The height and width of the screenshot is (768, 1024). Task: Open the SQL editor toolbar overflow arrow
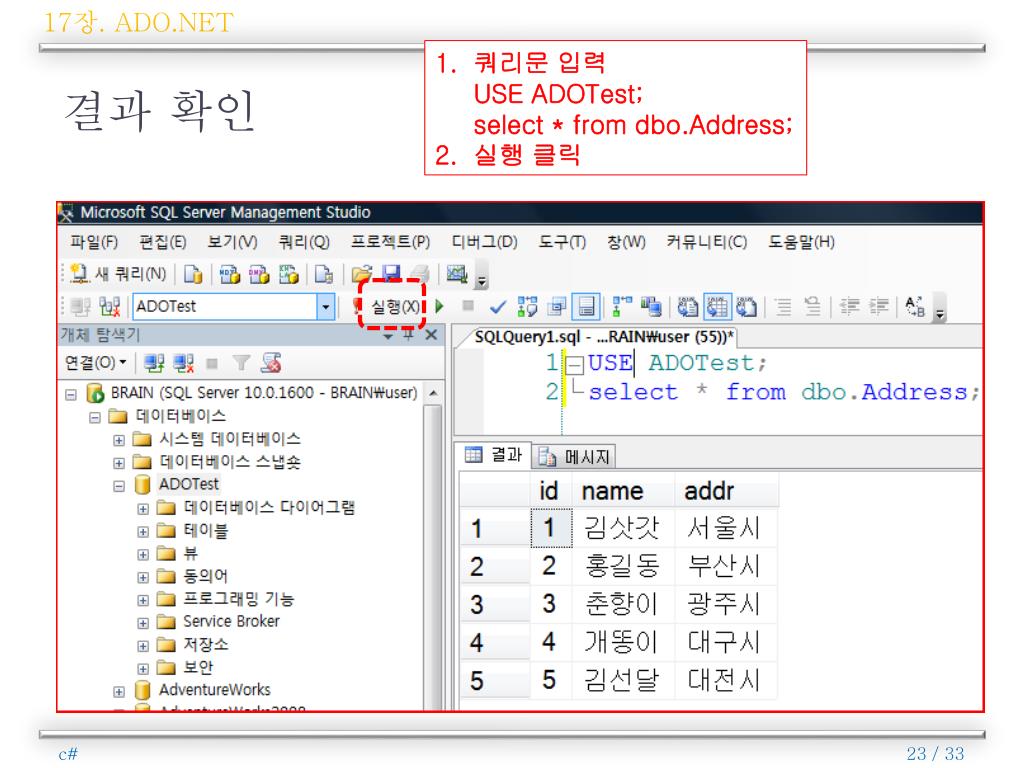[939, 313]
